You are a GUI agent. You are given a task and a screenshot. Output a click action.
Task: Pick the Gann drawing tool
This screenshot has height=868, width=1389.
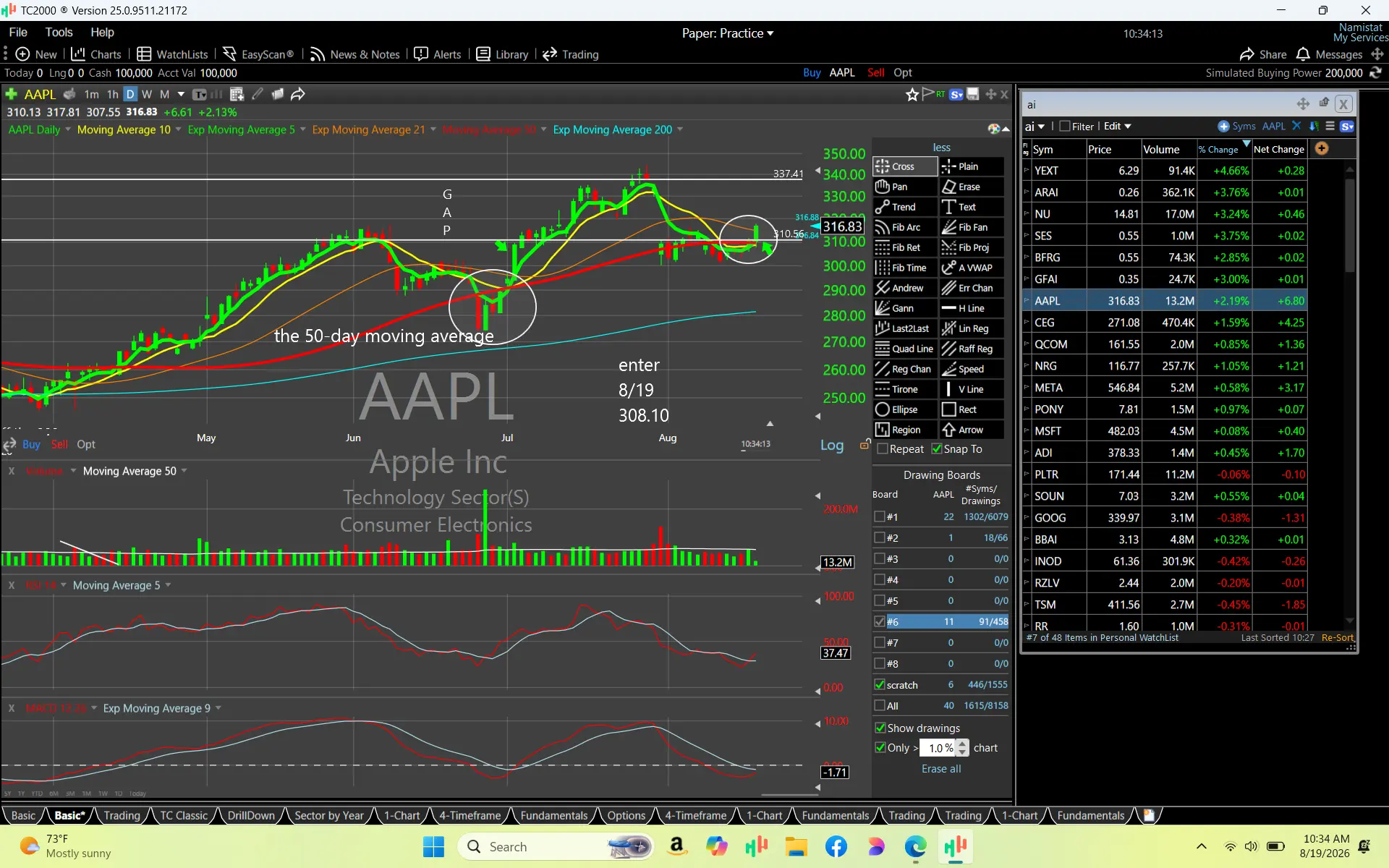click(905, 308)
